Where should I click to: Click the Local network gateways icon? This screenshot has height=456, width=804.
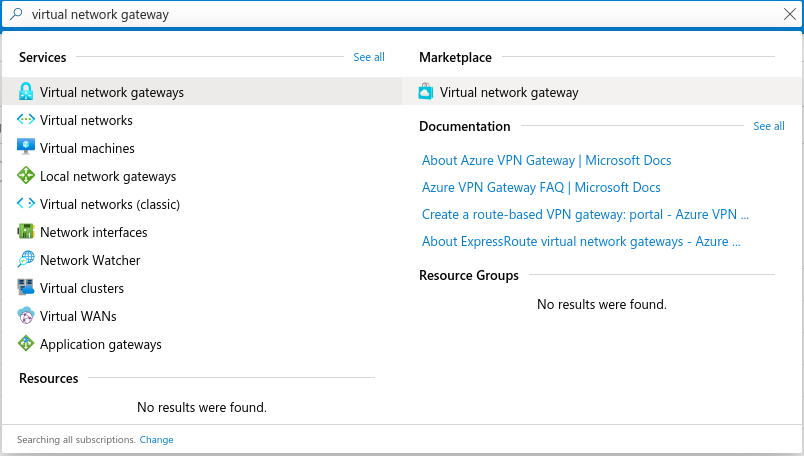coord(26,175)
